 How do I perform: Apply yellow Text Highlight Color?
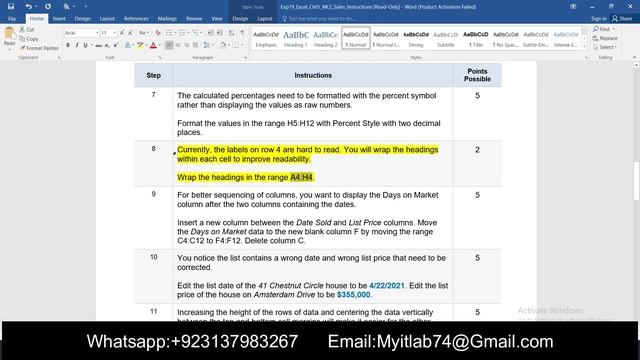(140, 45)
